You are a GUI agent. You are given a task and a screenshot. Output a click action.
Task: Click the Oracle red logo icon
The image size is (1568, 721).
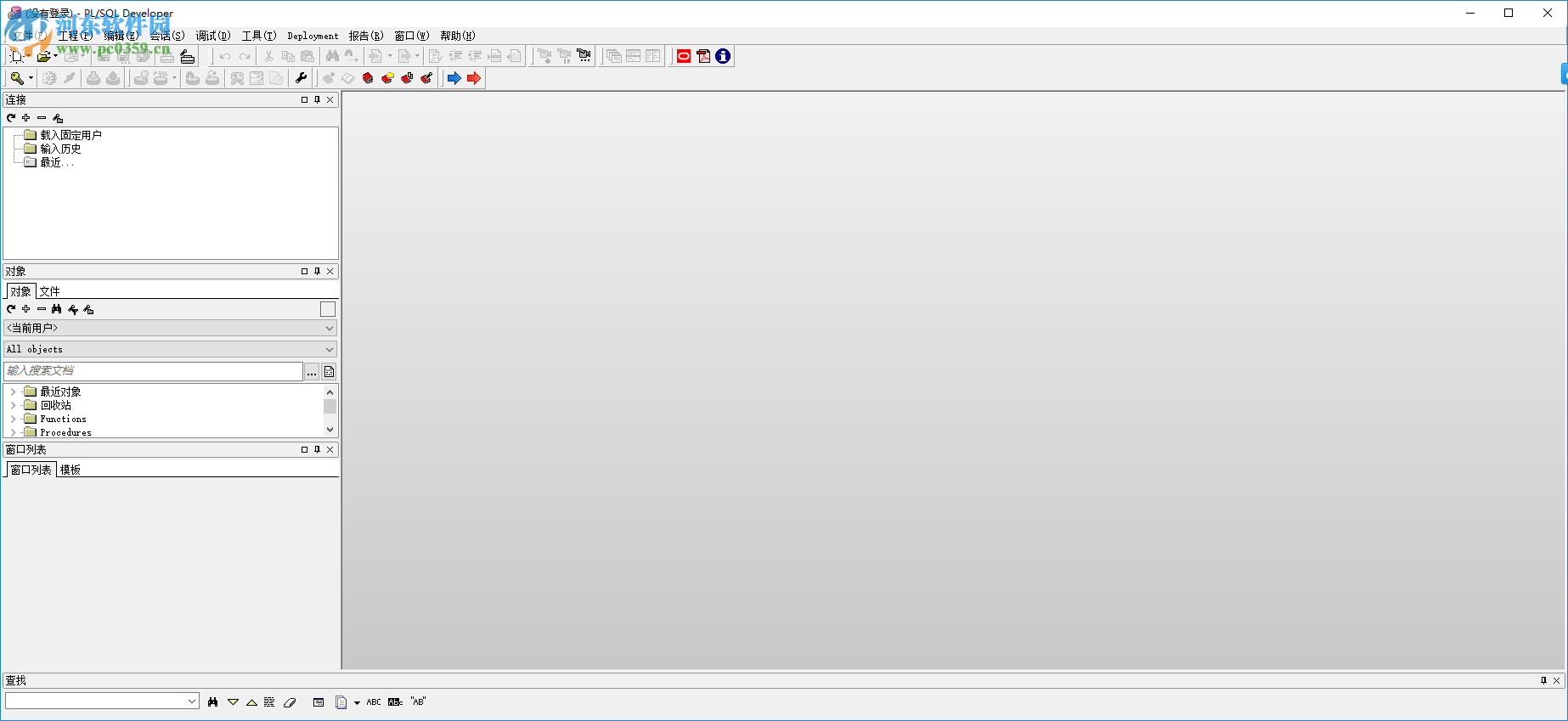click(684, 56)
